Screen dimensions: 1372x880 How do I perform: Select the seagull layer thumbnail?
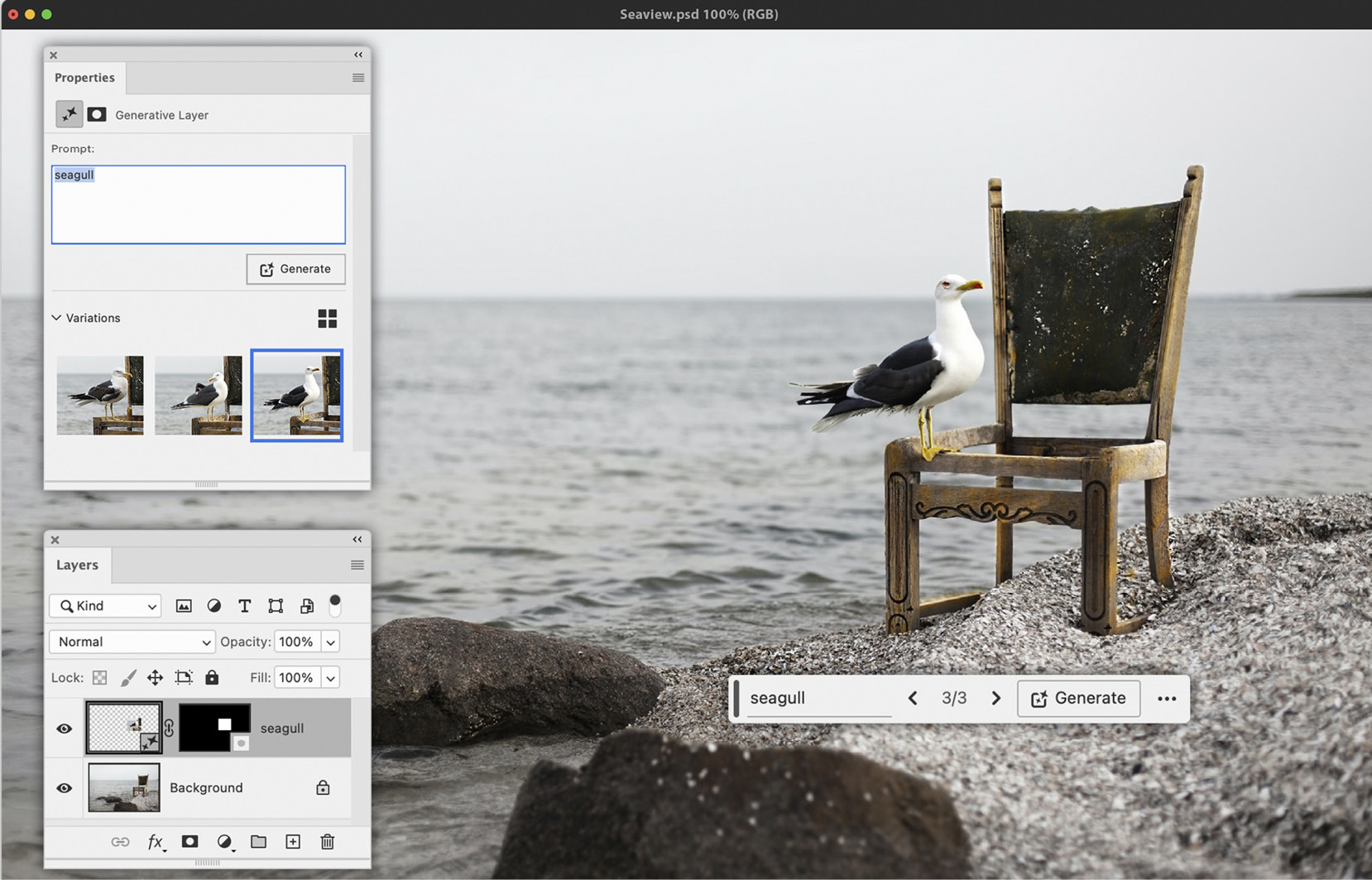(124, 729)
